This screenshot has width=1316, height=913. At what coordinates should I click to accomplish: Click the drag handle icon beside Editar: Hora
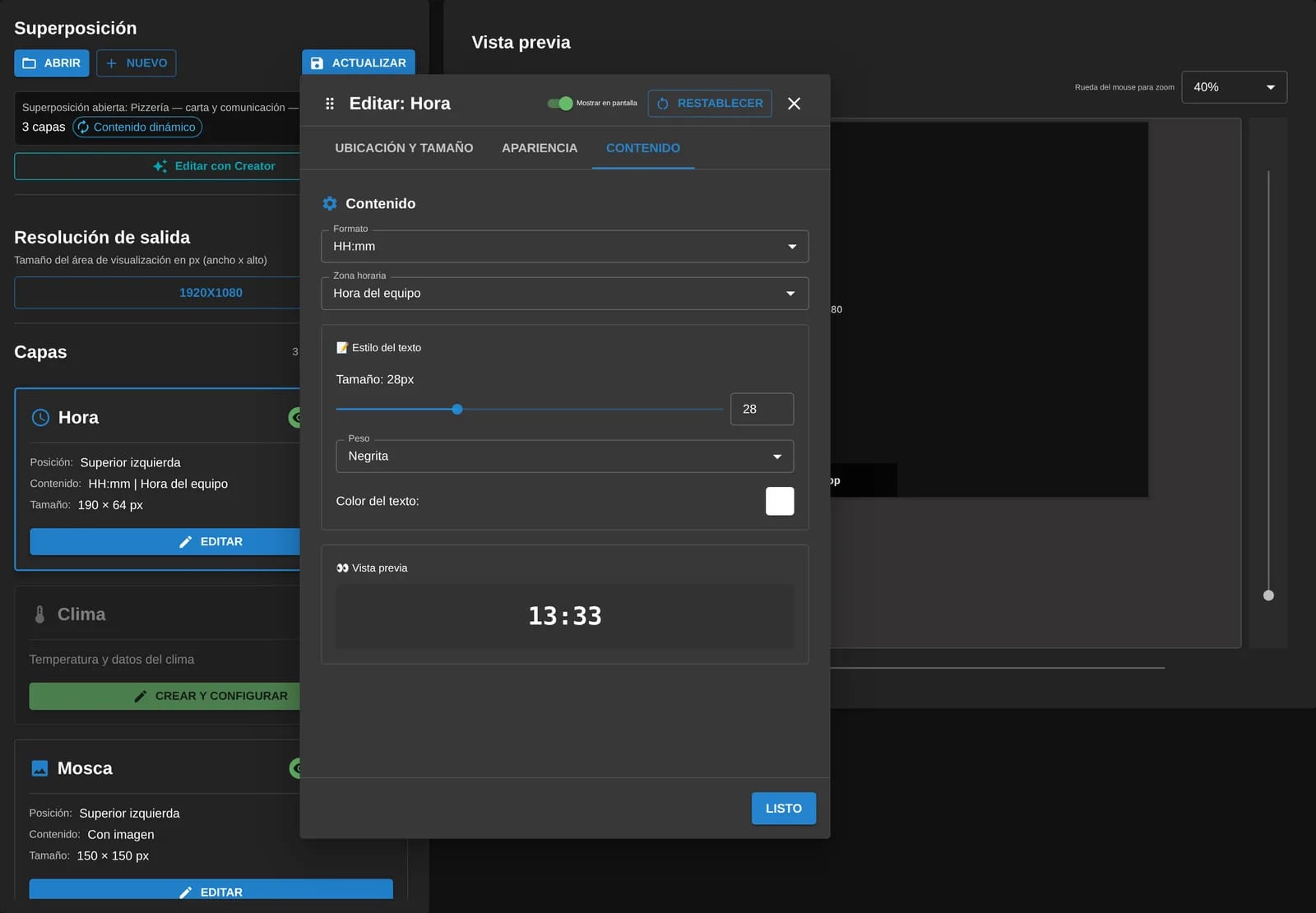[330, 104]
